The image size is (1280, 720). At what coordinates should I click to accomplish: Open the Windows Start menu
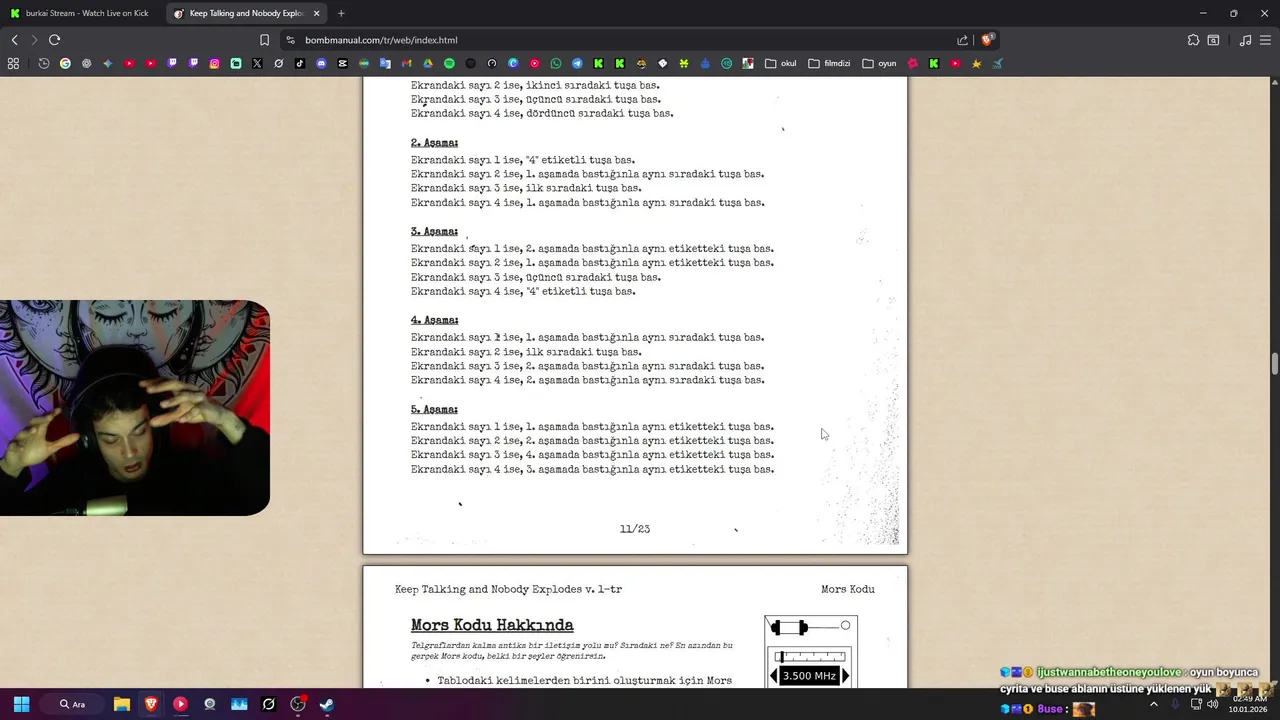coord(21,704)
